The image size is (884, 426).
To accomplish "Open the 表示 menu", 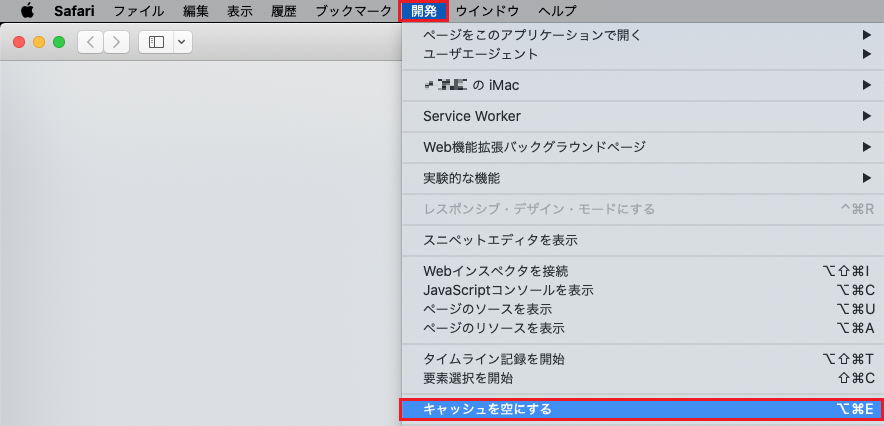I will coord(240,11).
